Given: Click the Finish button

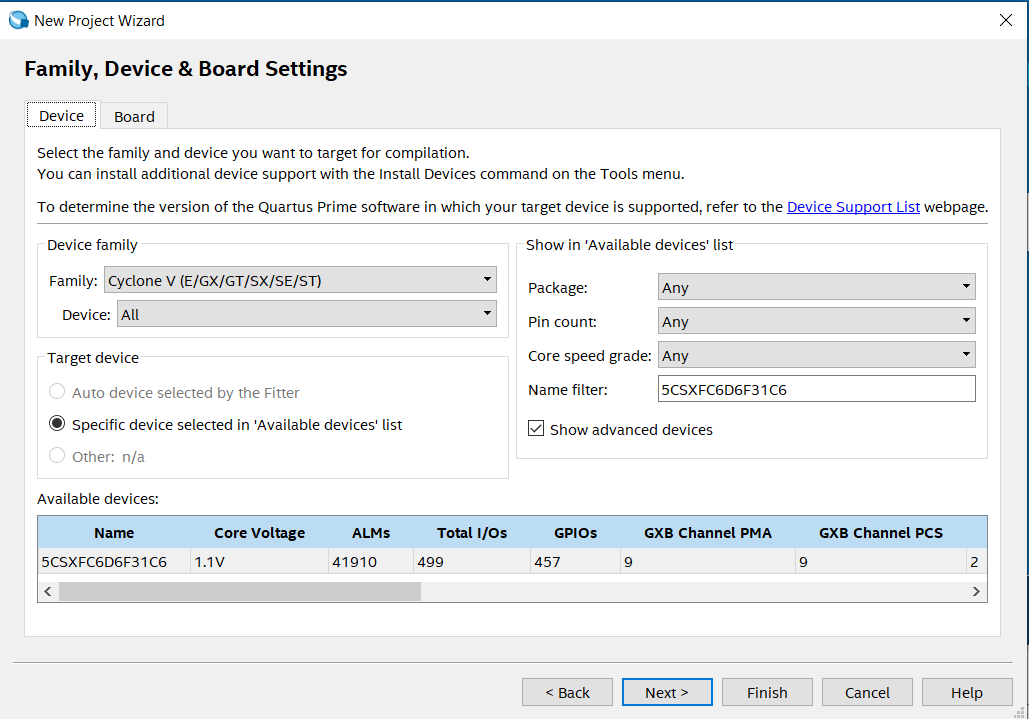Looking at the screenshot, I should tap(767, 693).
